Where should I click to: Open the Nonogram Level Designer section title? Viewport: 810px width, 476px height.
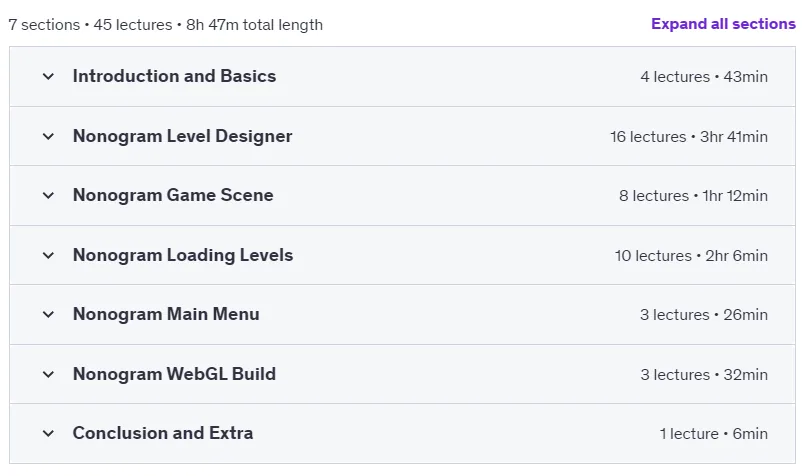tap(182, 136)
